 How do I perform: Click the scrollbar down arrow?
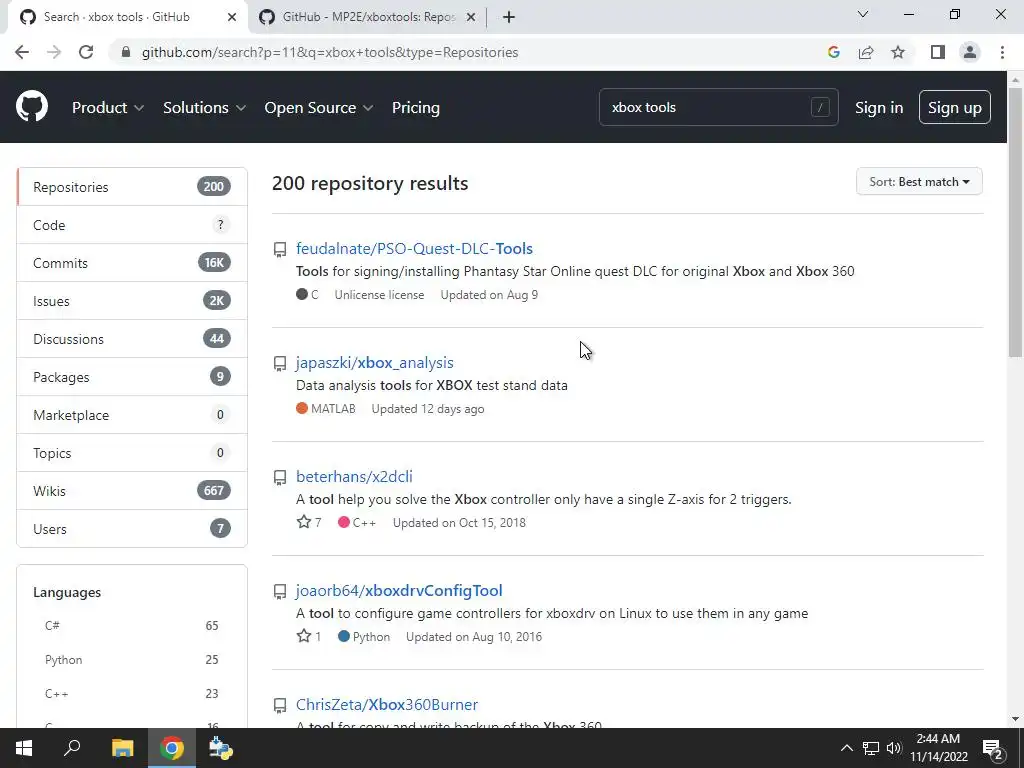pyautogui.click(x=1015, y=719)
